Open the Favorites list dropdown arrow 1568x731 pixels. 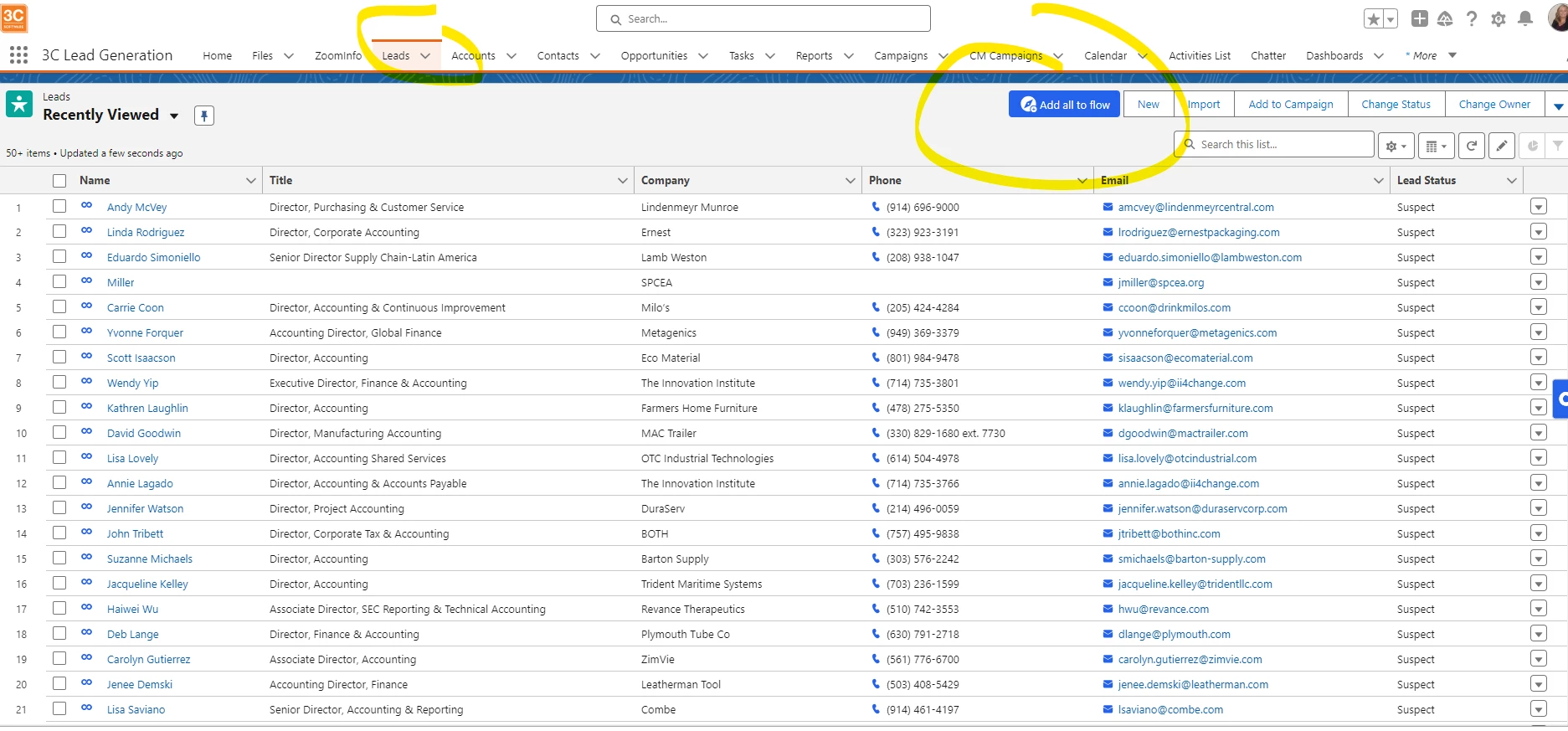(x=1391, y=18)
